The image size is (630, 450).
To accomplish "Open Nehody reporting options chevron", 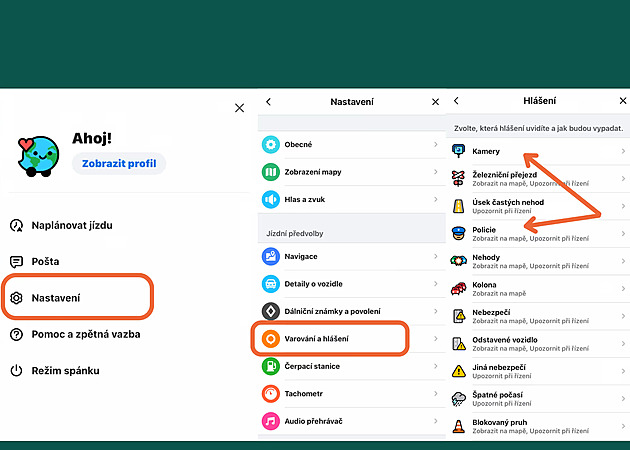I will click(622, 262).
